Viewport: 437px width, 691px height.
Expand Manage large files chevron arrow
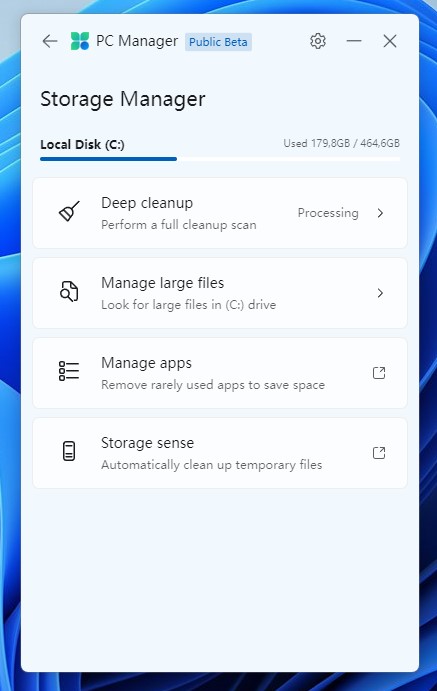point(380,293)
